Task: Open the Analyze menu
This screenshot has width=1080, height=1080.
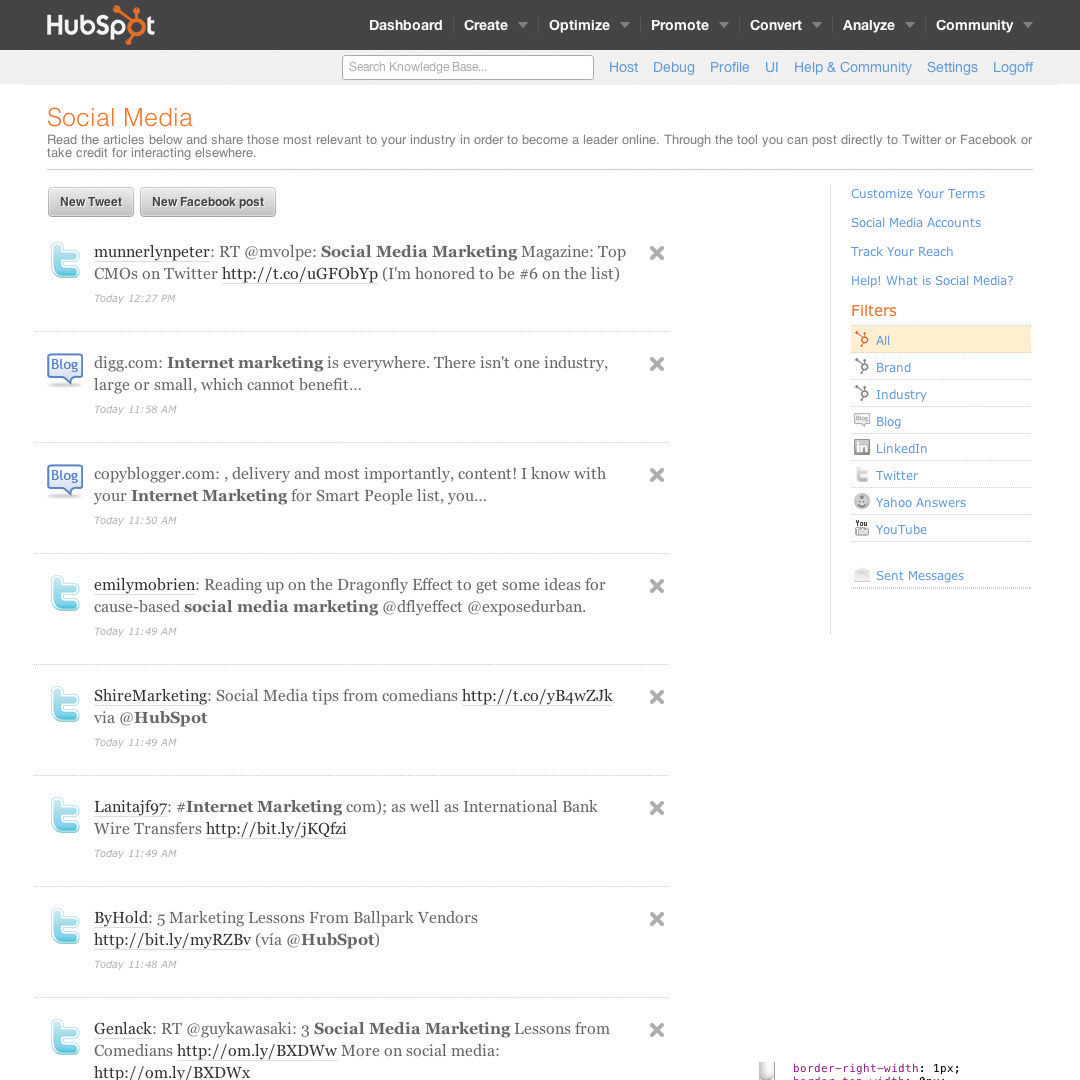Action: [x=869, y=25]
